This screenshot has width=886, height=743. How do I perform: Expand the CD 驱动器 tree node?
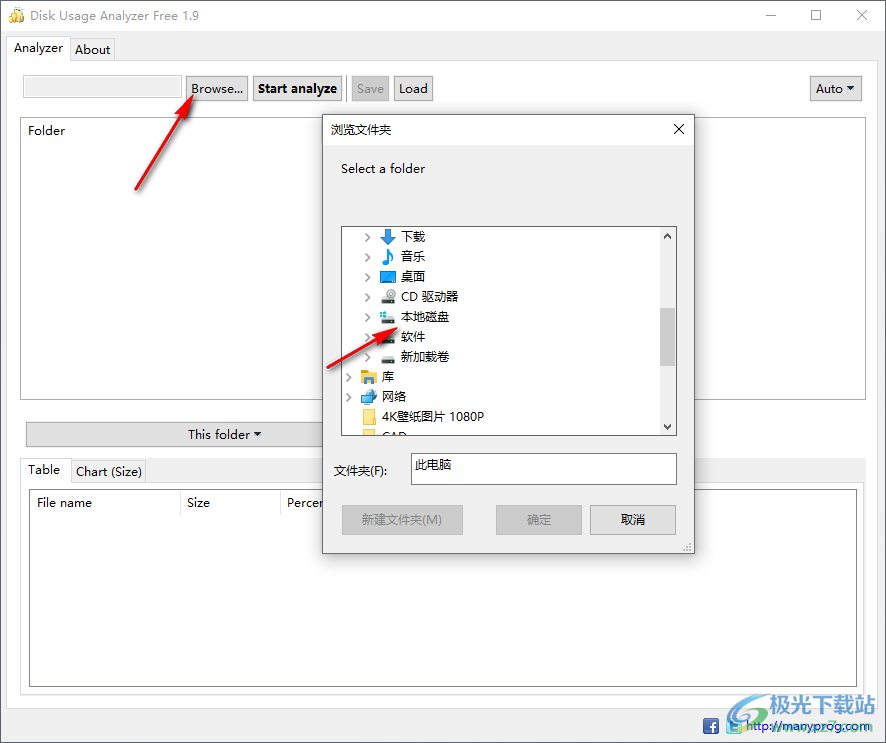tap(367, 297)
